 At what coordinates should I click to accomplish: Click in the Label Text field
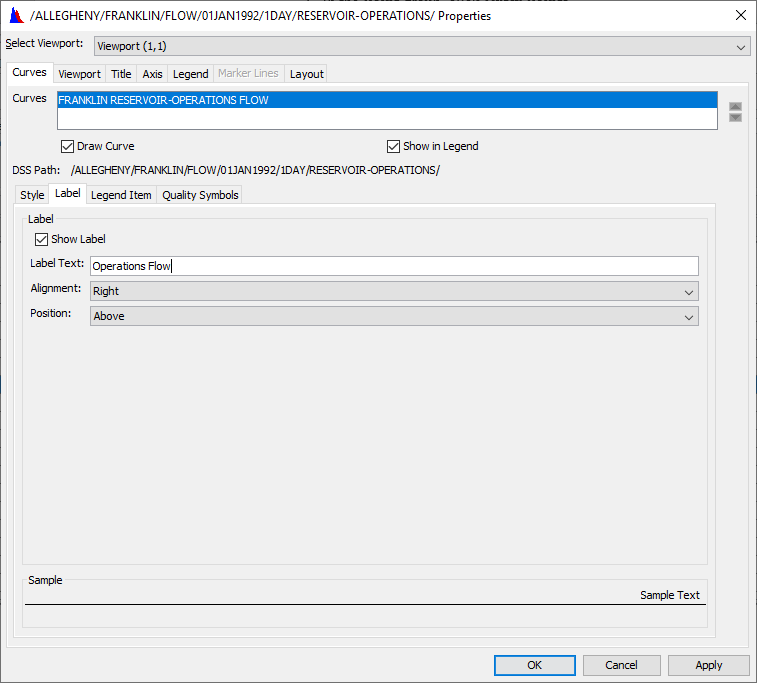394,266
